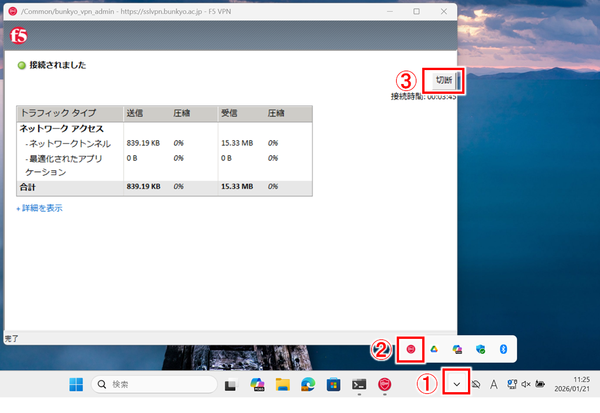Viewport: 600px width, 413px height.
Task: Open the clock and date panel
Action: [573, 384]
